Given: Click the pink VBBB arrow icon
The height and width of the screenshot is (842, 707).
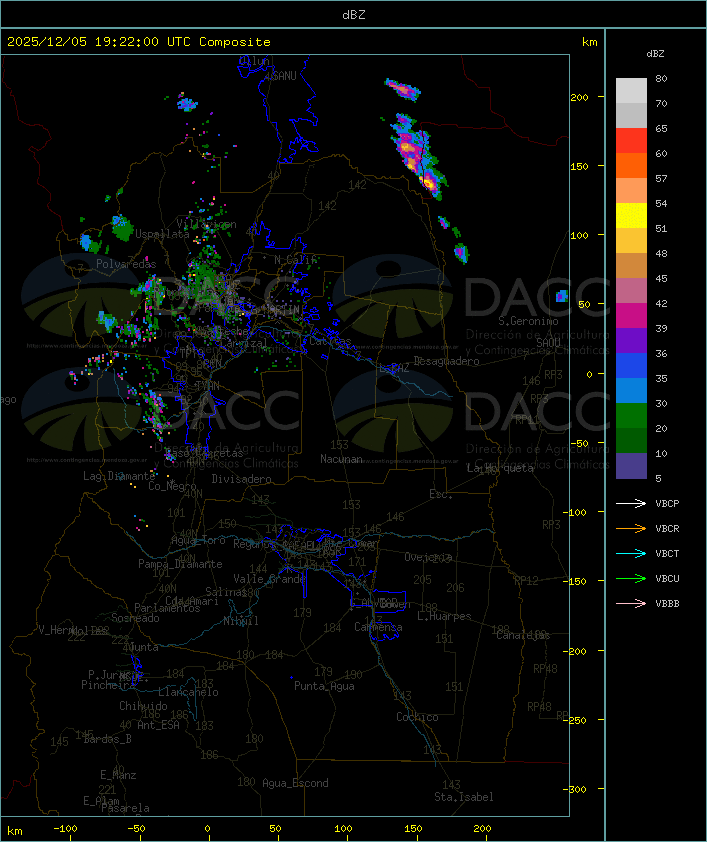Looking at the screenshot, I should click(631, 604).
